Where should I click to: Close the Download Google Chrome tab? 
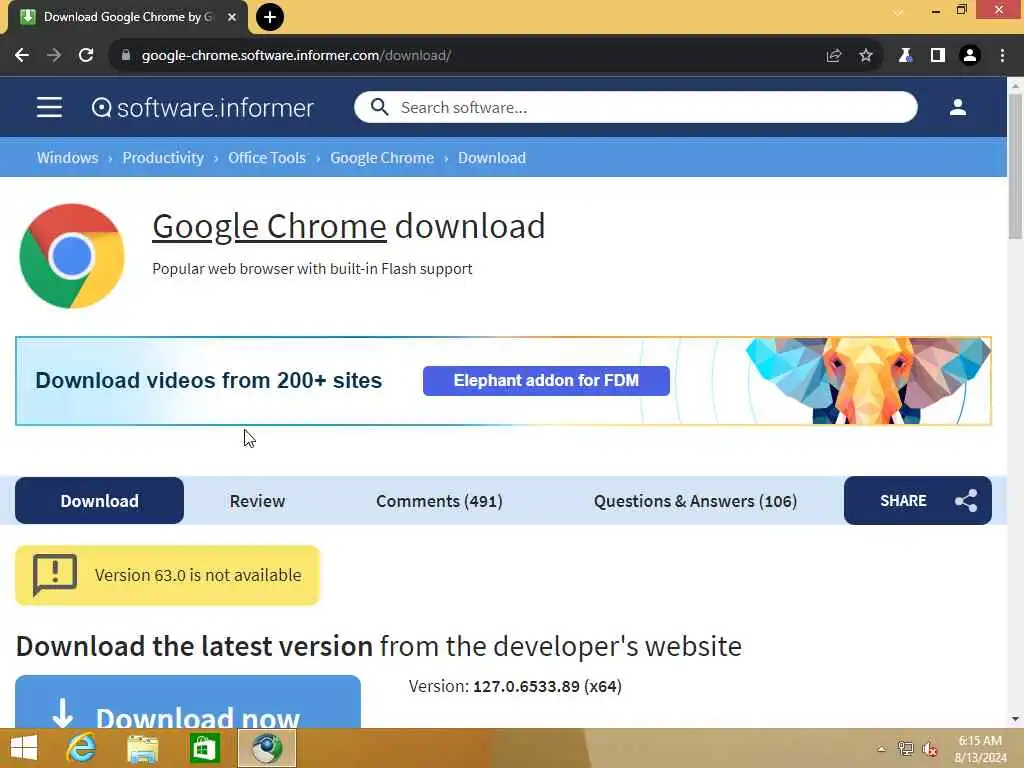(232, 17)
